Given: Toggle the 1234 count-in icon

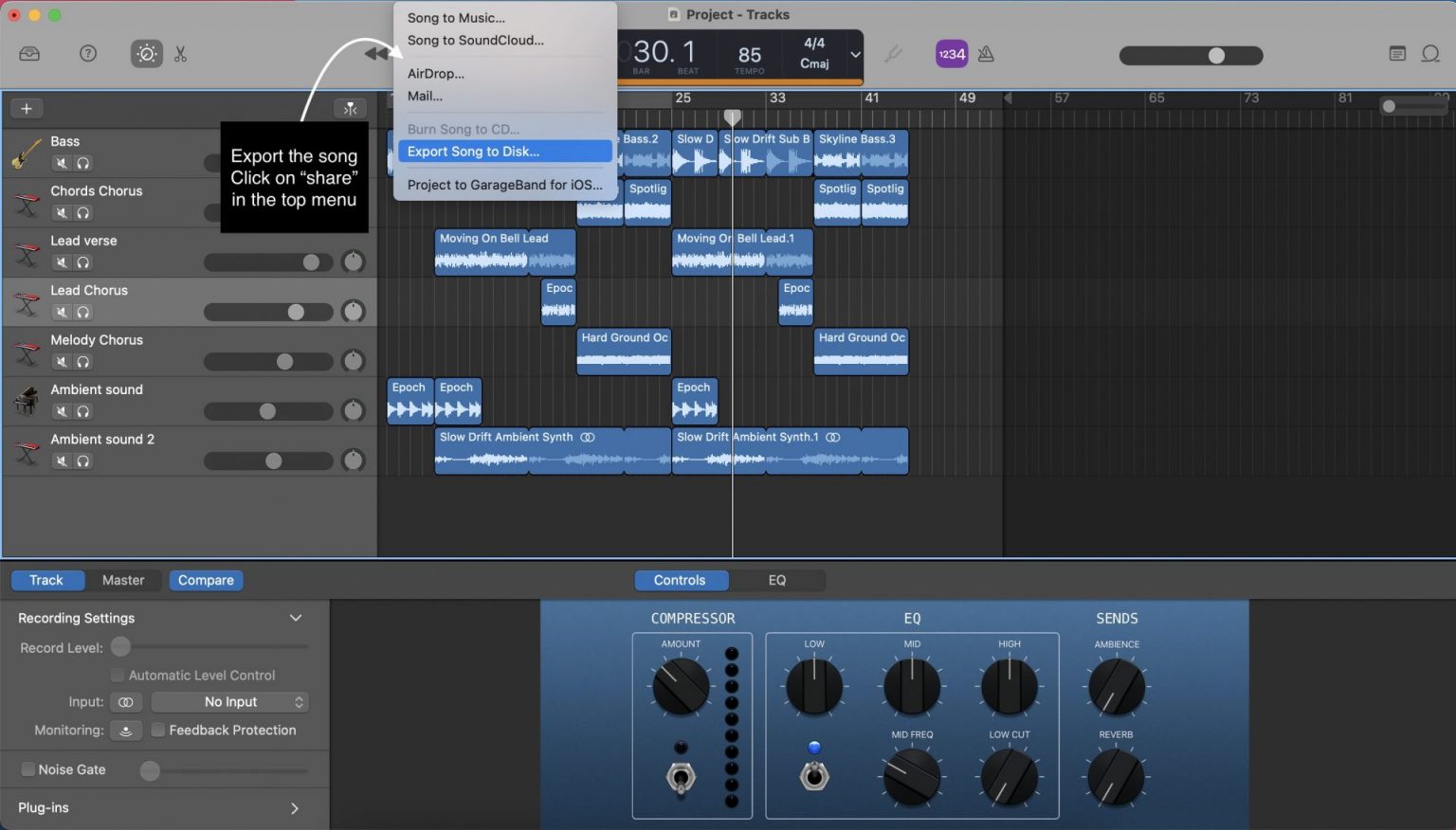Looking at the screenshot, I should point(951,53).
